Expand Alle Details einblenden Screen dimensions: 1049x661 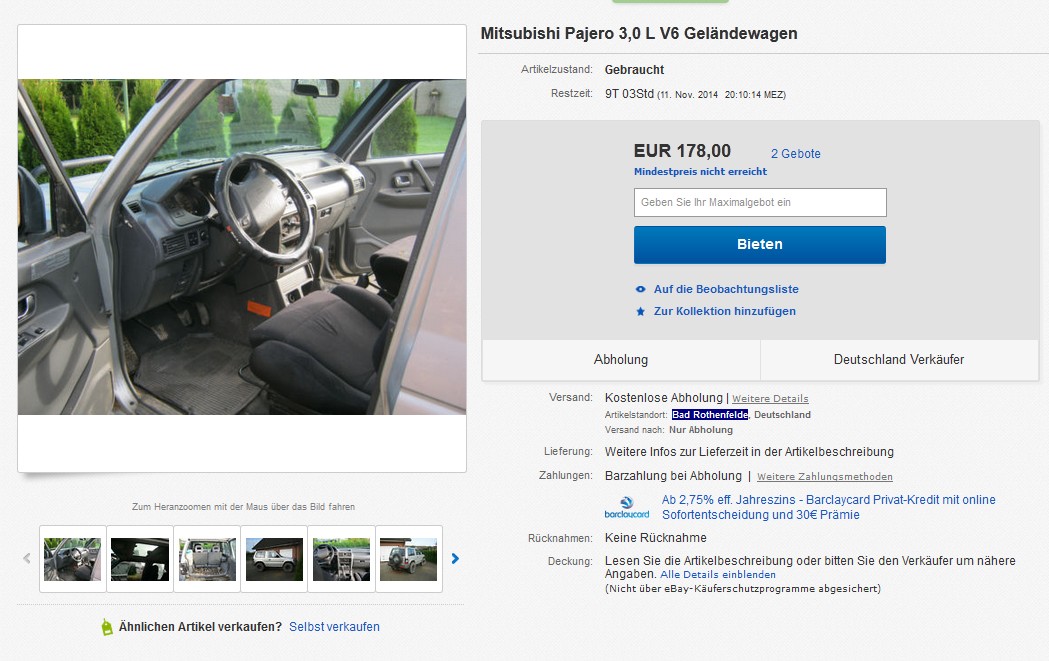click(x=718, y=575)
